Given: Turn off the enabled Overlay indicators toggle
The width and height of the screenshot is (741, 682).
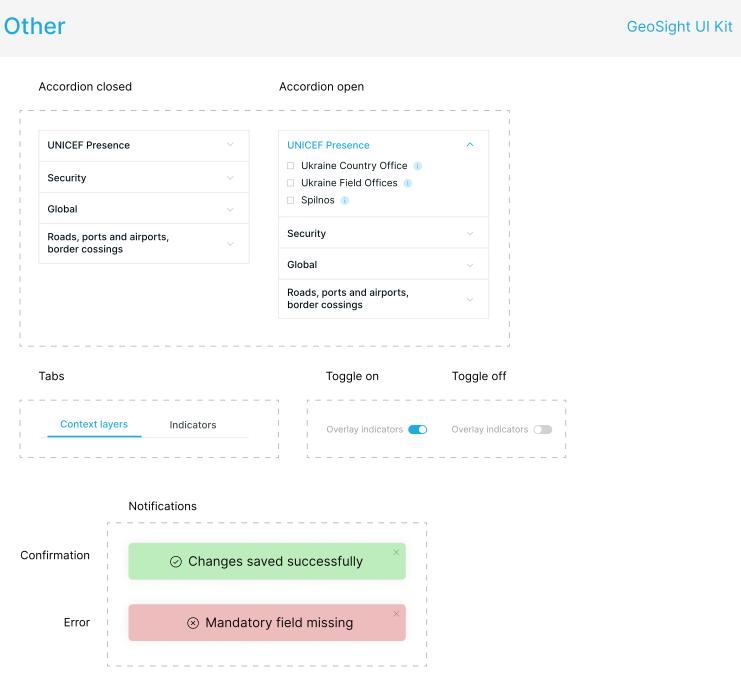Looking at the screenshot, I should pos(418,430).
